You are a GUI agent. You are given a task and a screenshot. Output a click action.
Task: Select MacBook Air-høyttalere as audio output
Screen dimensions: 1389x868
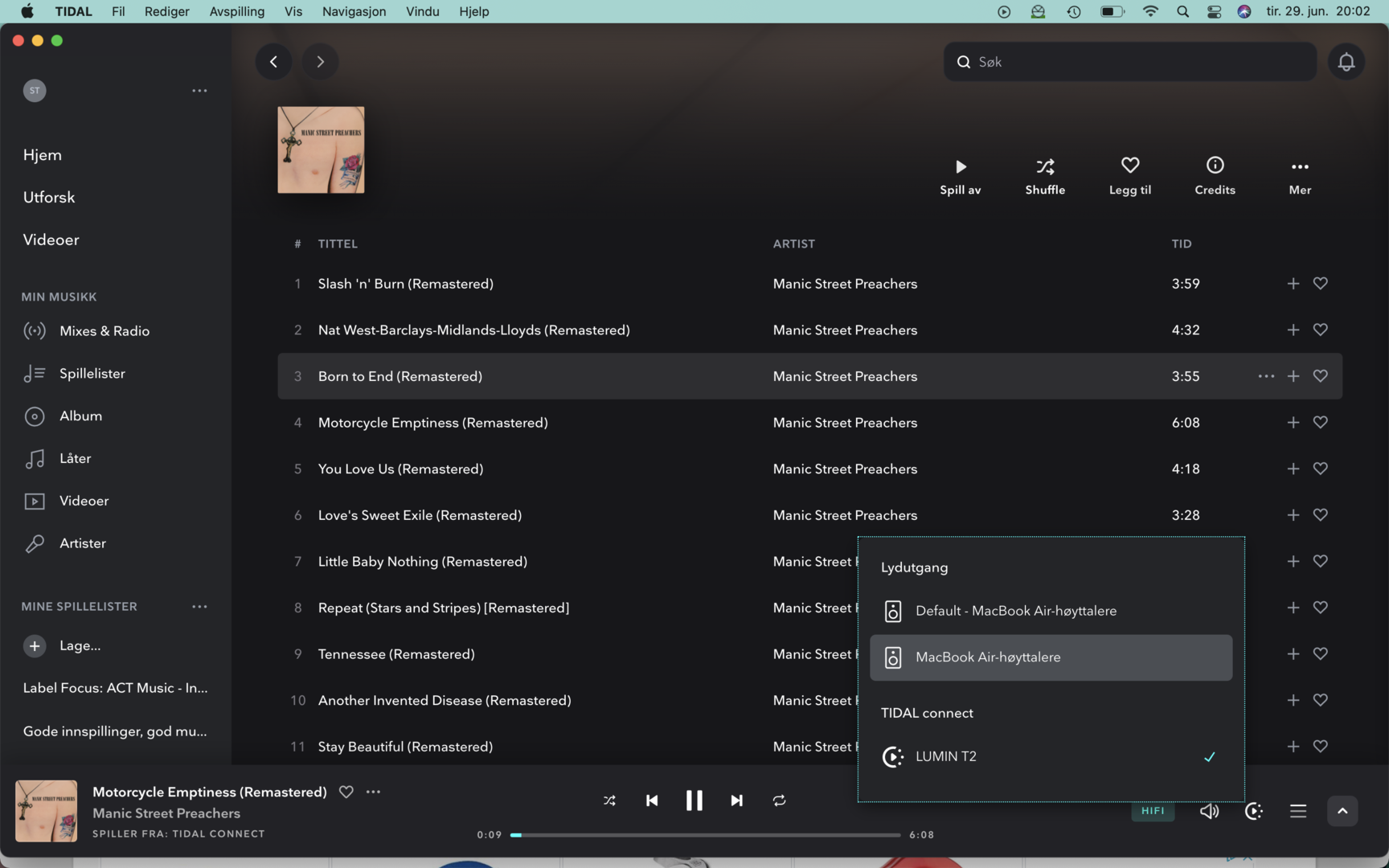coord(1051,657)
